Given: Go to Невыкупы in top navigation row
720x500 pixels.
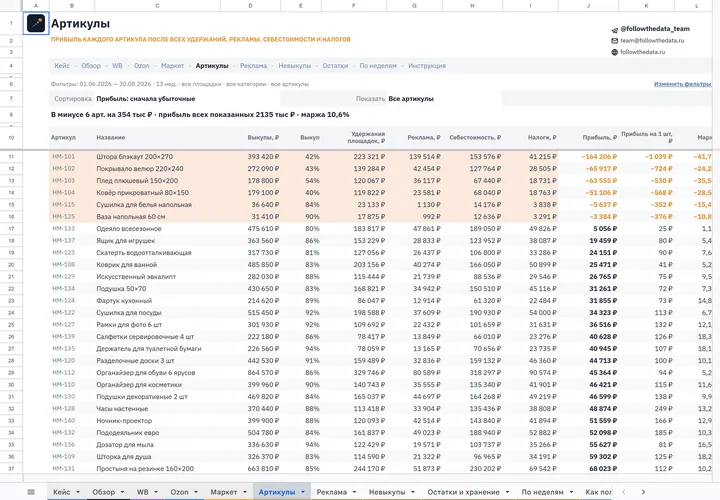Looking at the screenshot, I should [x=294, y=66].
